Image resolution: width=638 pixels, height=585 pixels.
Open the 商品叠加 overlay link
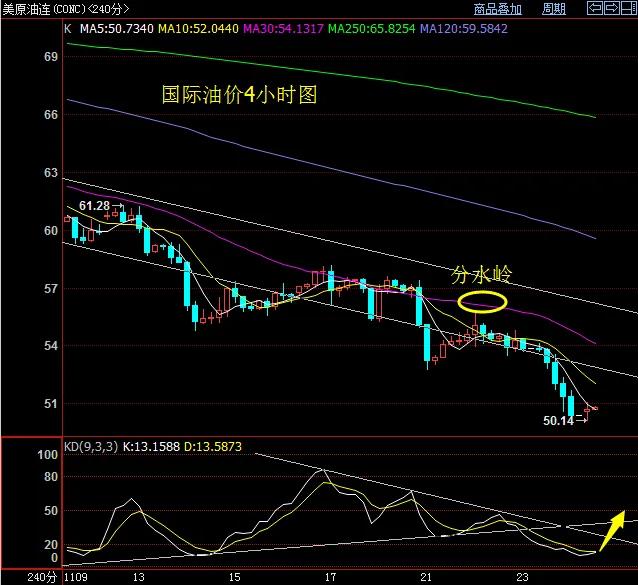[x=498, y=9]
